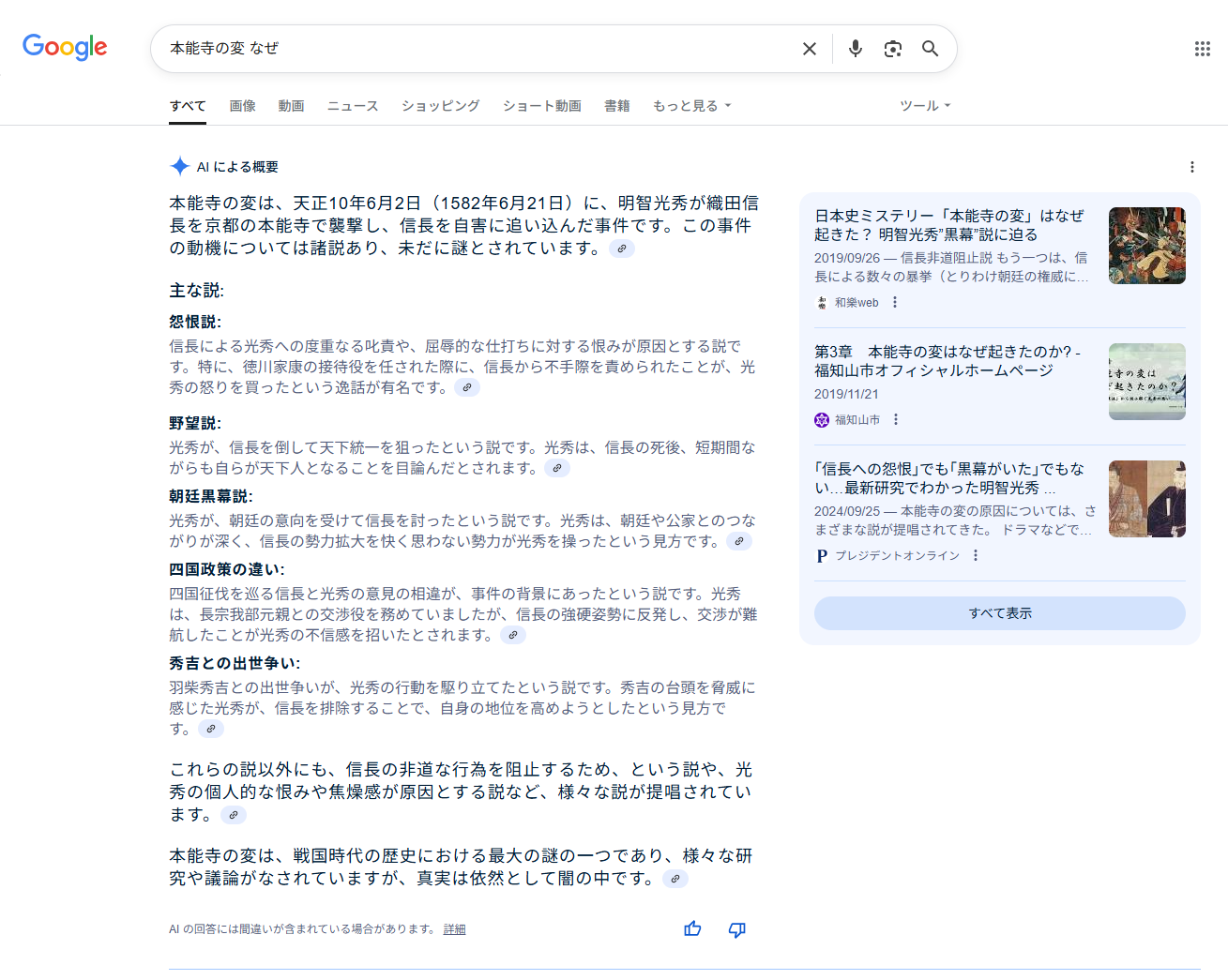Select the すべて tab
The image size is (1228, 980).
coord(188,106)
